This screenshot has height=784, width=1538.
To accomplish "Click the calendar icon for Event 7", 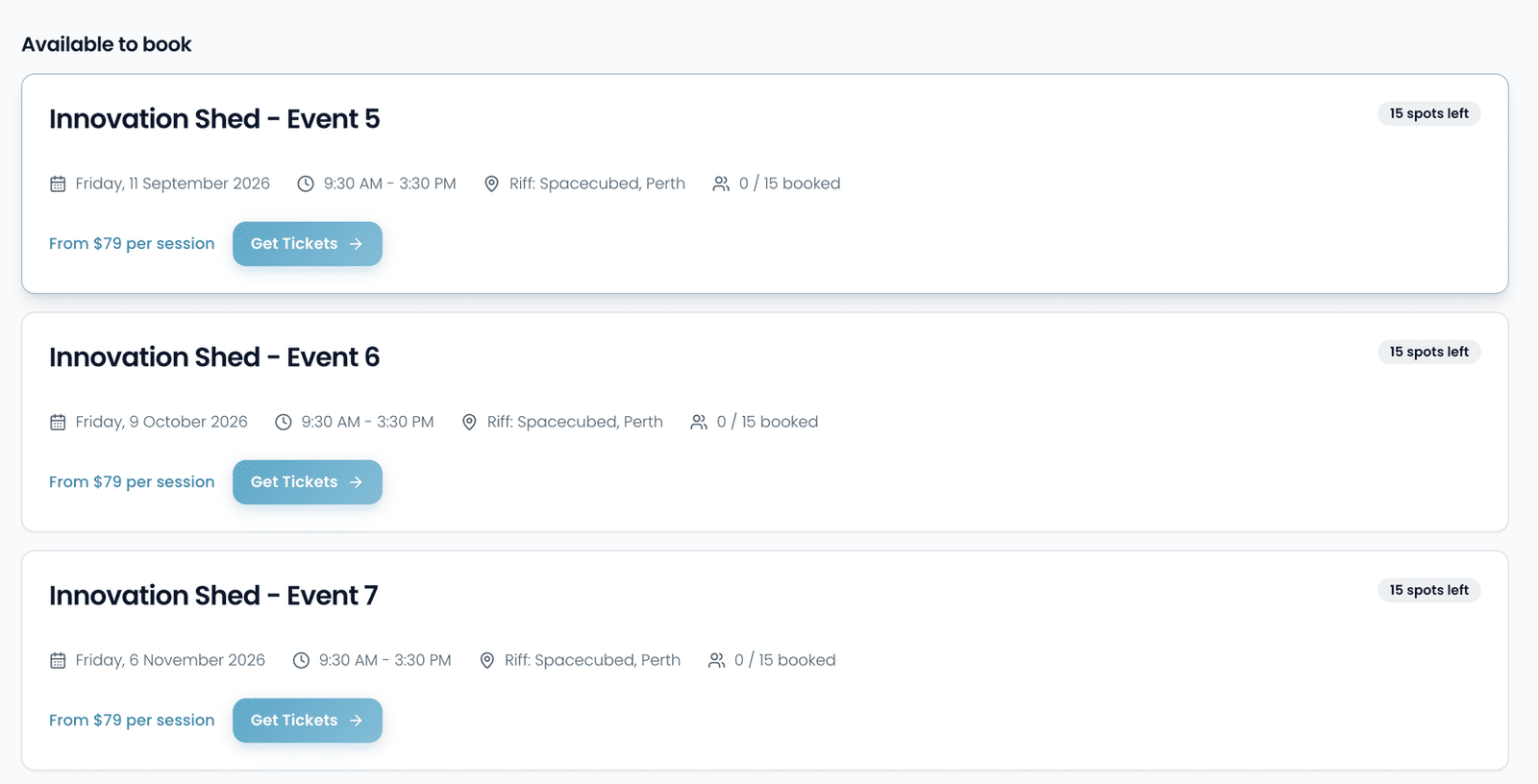I will point(58,660).
